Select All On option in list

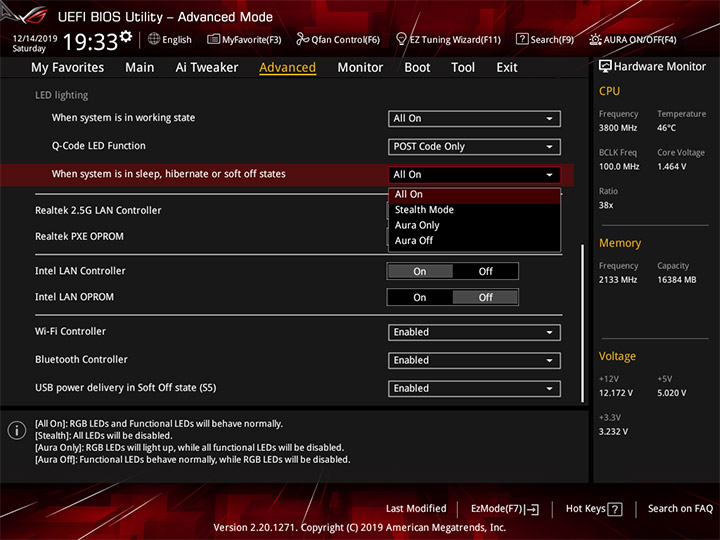474,195
